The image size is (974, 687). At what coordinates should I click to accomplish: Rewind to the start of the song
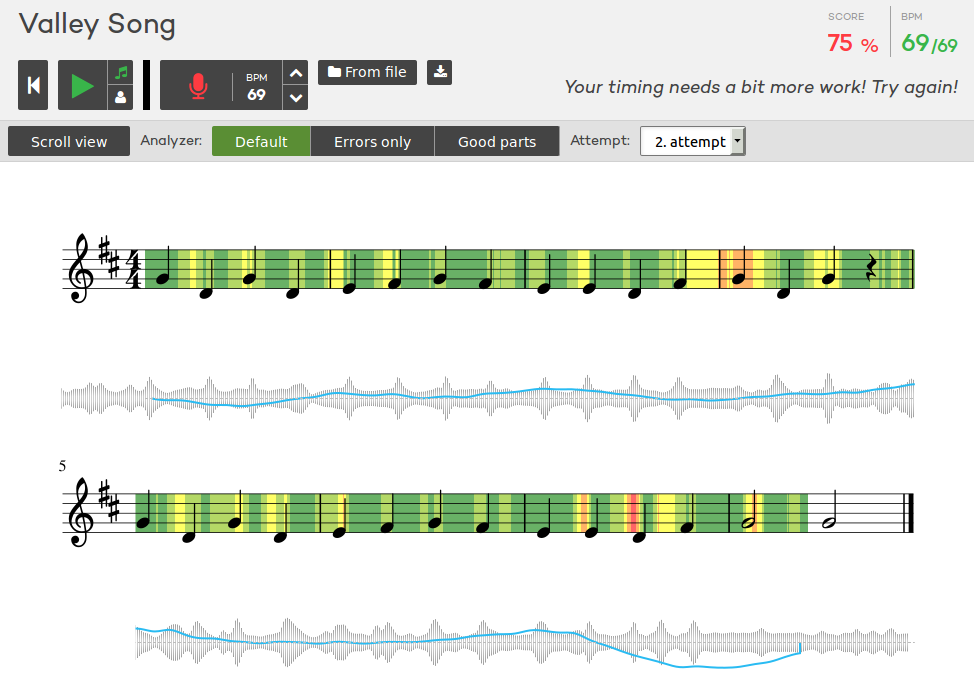[x=33, y=85]
